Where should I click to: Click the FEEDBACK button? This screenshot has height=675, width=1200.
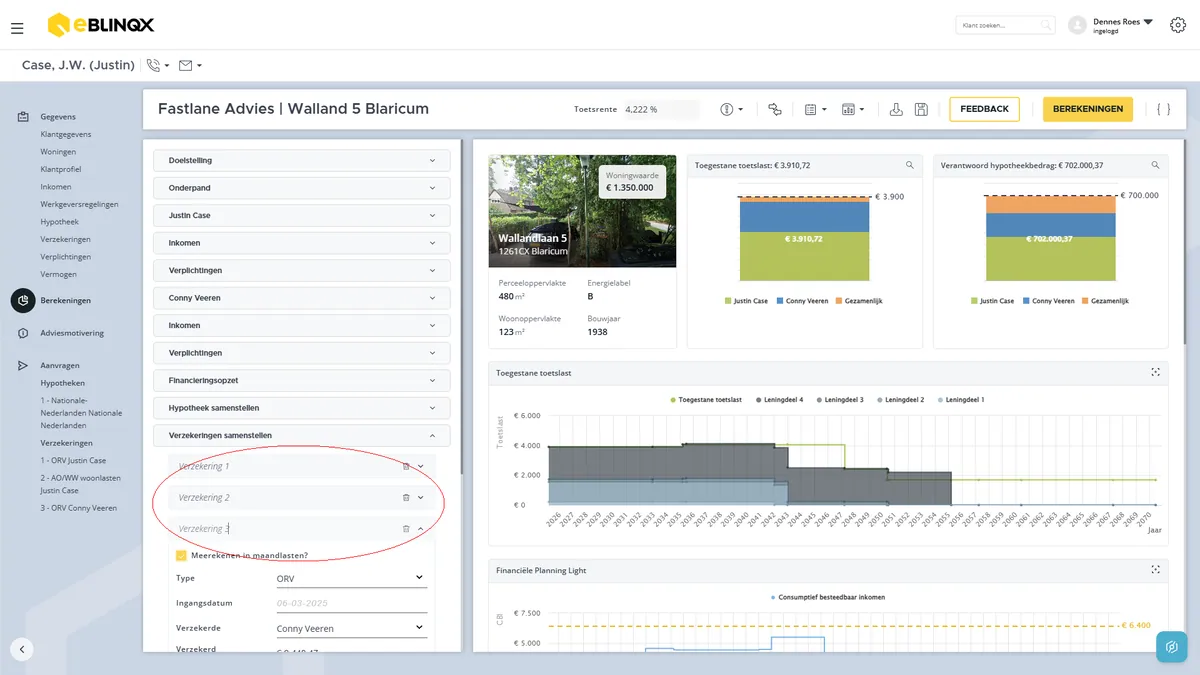point(984,109)
